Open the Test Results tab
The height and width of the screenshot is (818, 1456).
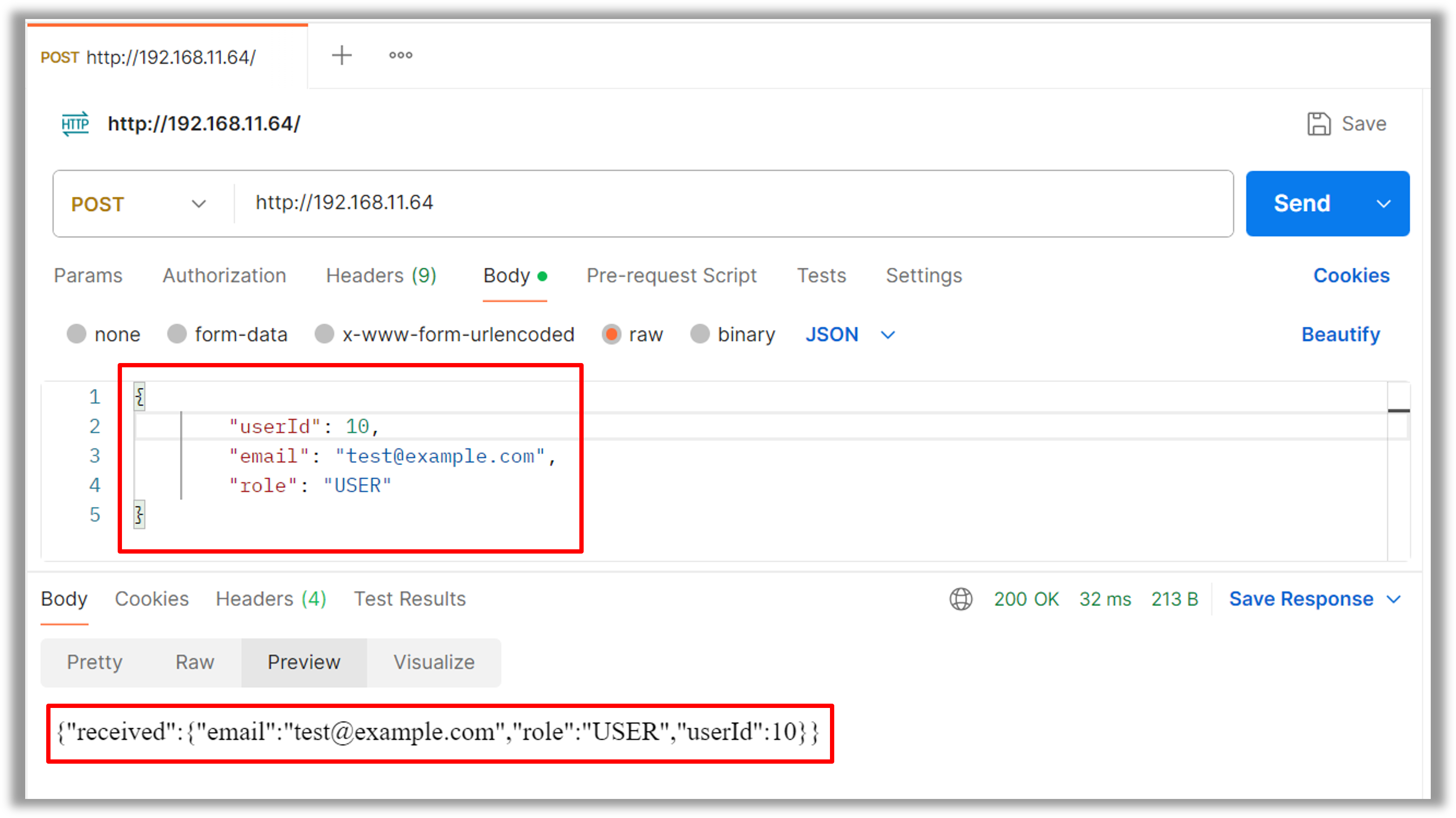410,599
